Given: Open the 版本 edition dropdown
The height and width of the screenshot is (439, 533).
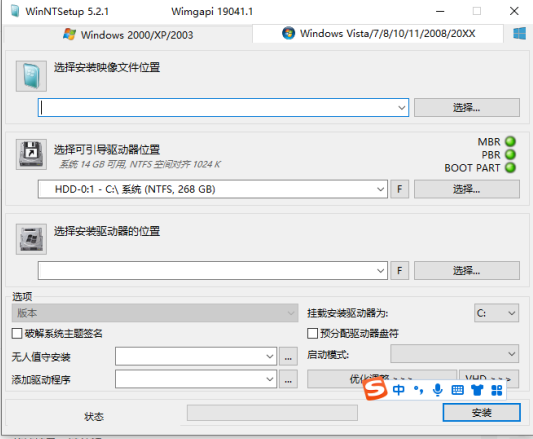Looking at the screenshot, I should coord(155,313).
